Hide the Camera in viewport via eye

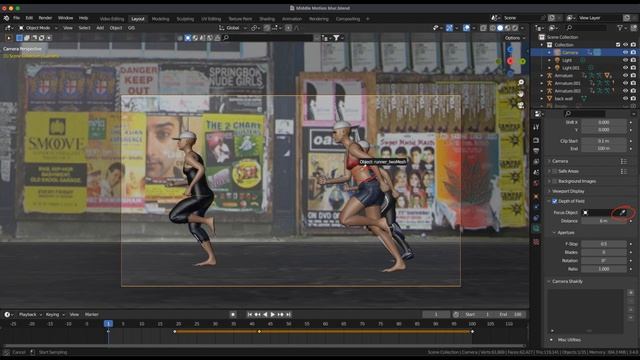click(x=625, y=52)
